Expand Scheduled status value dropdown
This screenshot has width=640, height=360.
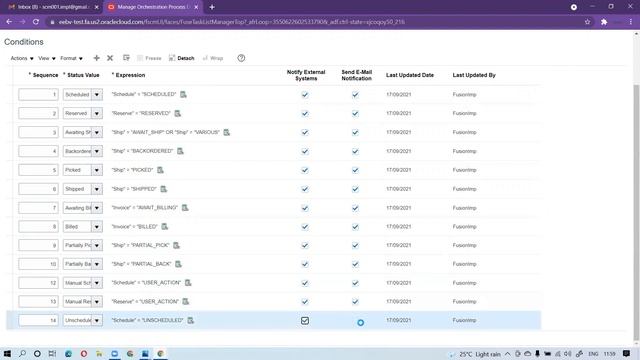coord(97,95)
